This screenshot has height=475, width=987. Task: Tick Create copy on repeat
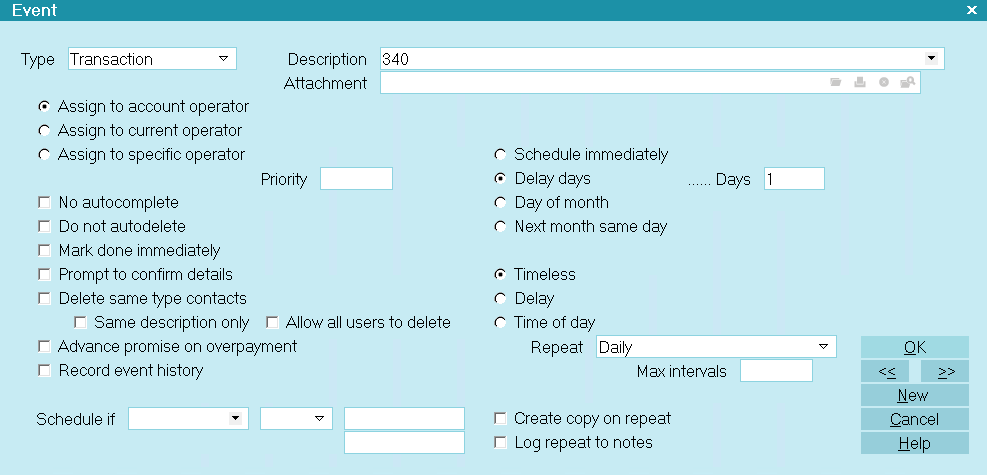(500, 418)
